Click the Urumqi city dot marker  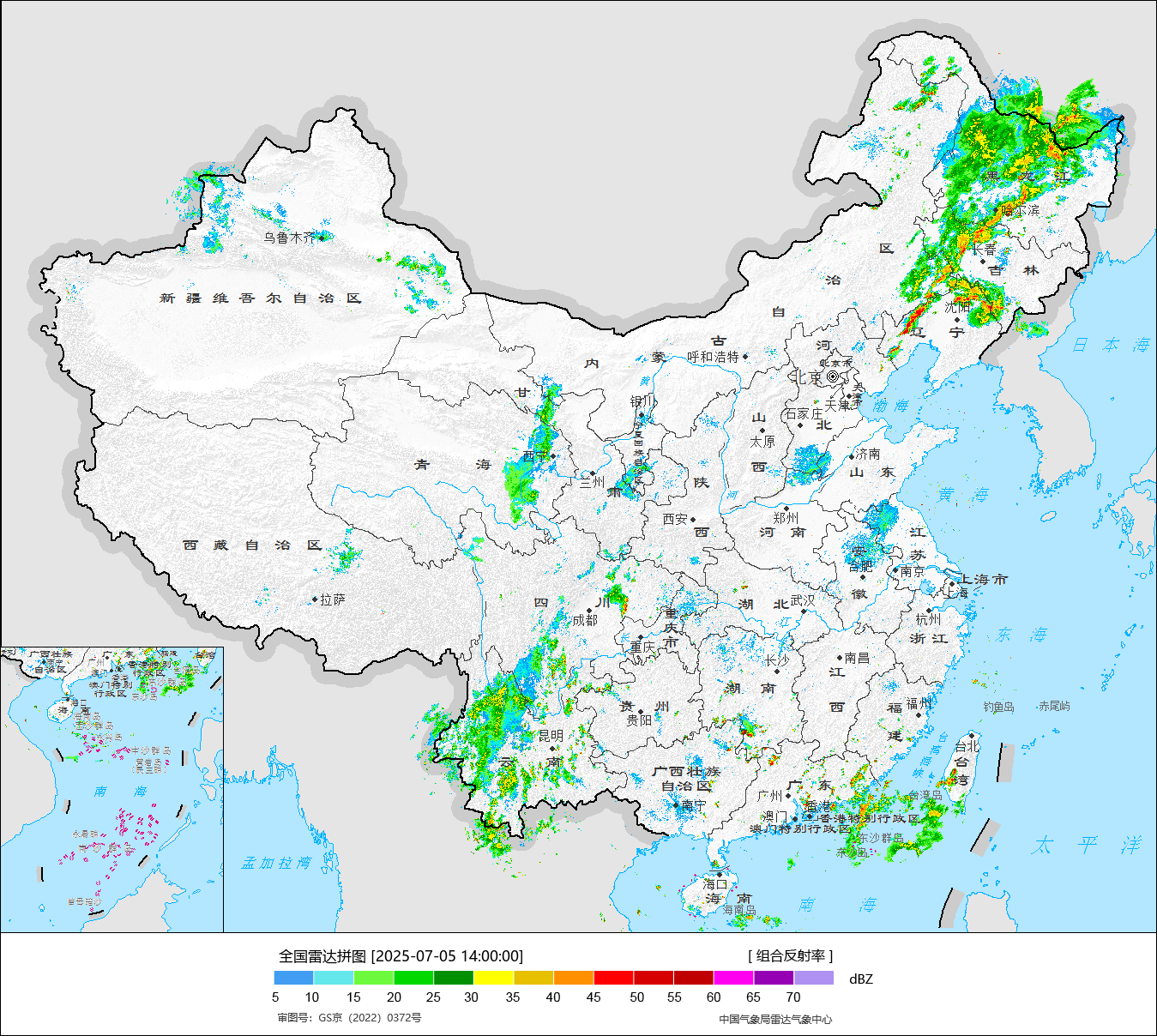(322, 238)
